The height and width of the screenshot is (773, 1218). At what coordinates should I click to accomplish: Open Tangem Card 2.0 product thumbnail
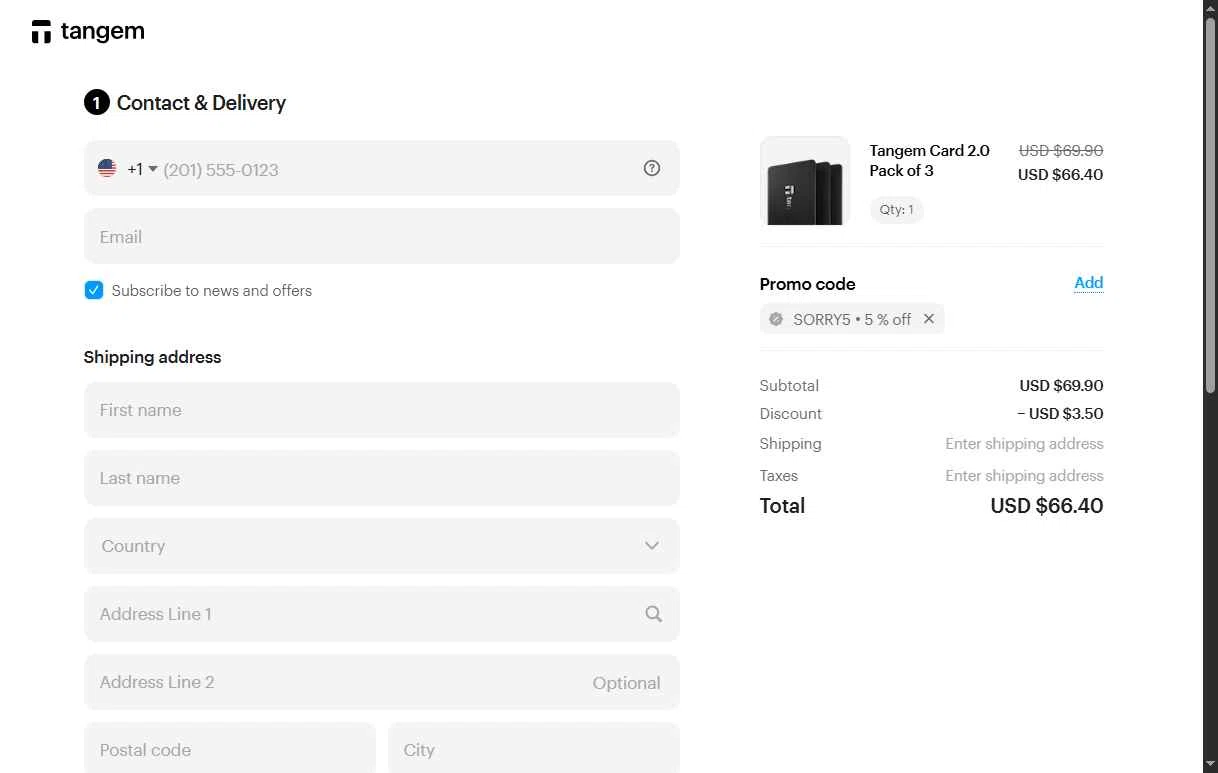805,181
